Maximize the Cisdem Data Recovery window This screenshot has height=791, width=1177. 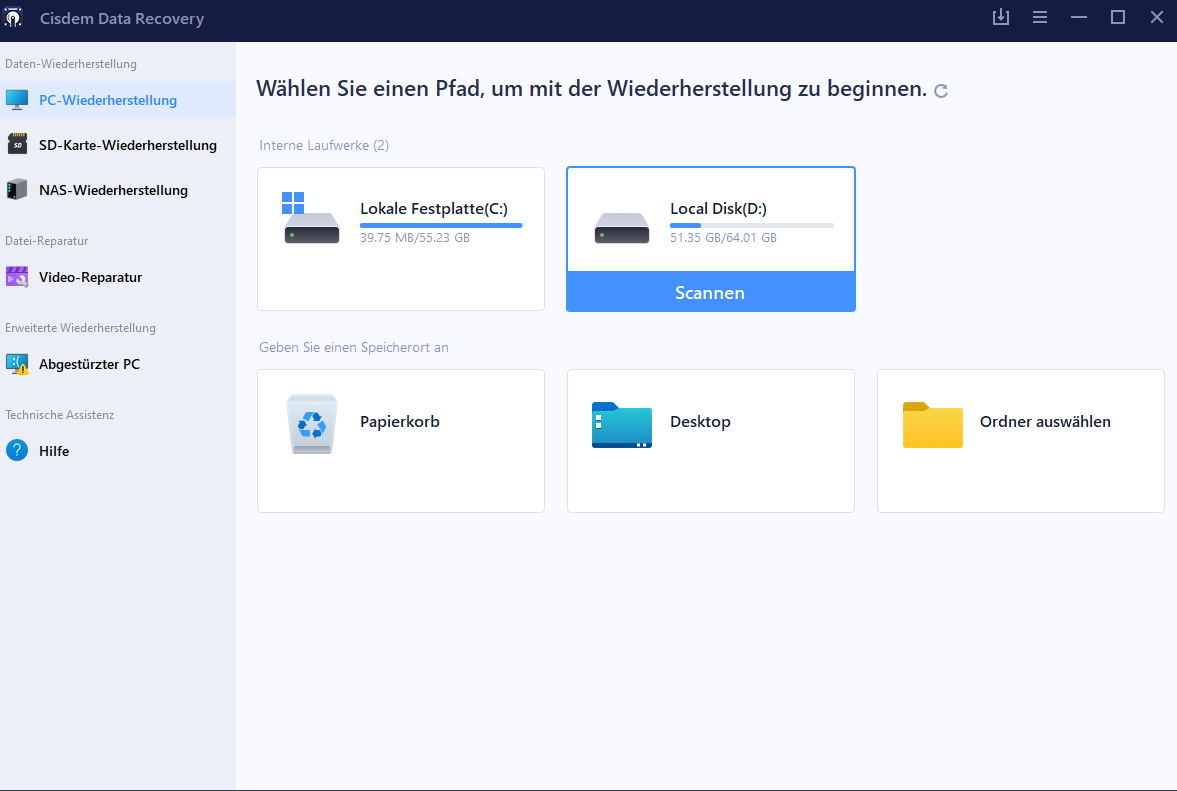click(x=1118, y=17)
